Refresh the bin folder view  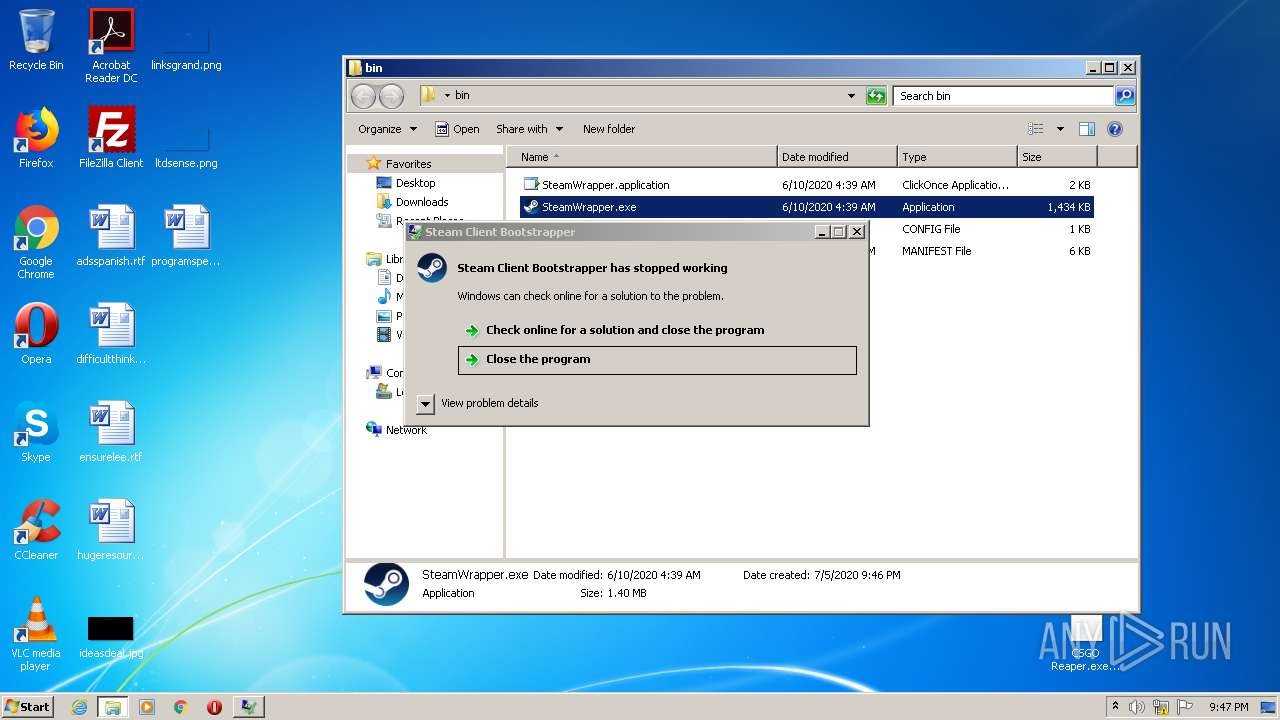pos(876,96)
